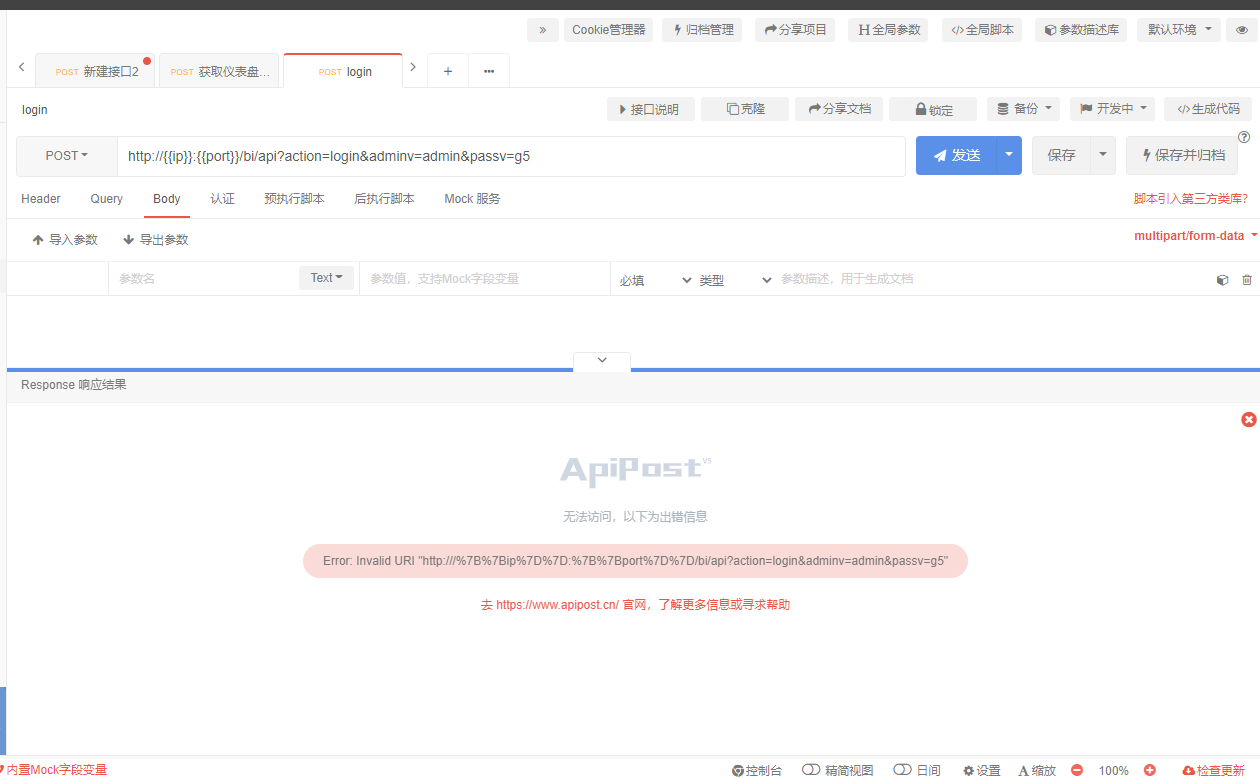Click the 参数值 input field
The image size is (1260, 781).
[485, 279]
